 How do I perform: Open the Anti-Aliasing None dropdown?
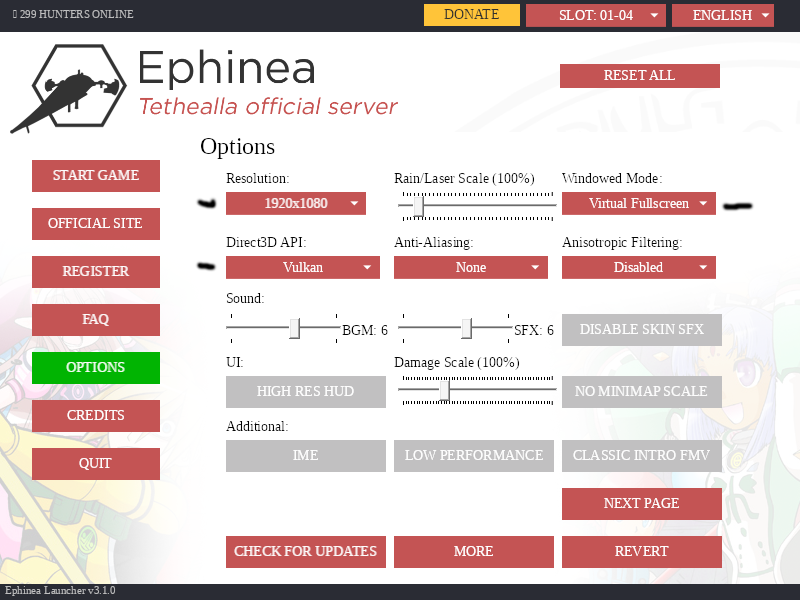[470, 267]
